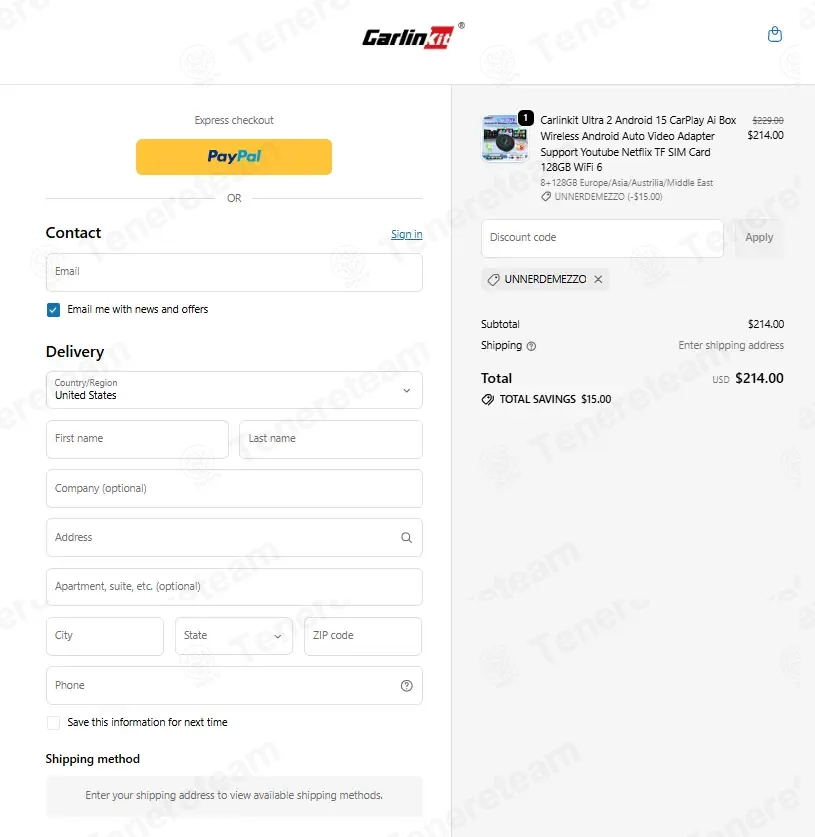Click the UNNERDEMEZZO tag icon chip
815x837 pixels.
[x=544, y=279]
